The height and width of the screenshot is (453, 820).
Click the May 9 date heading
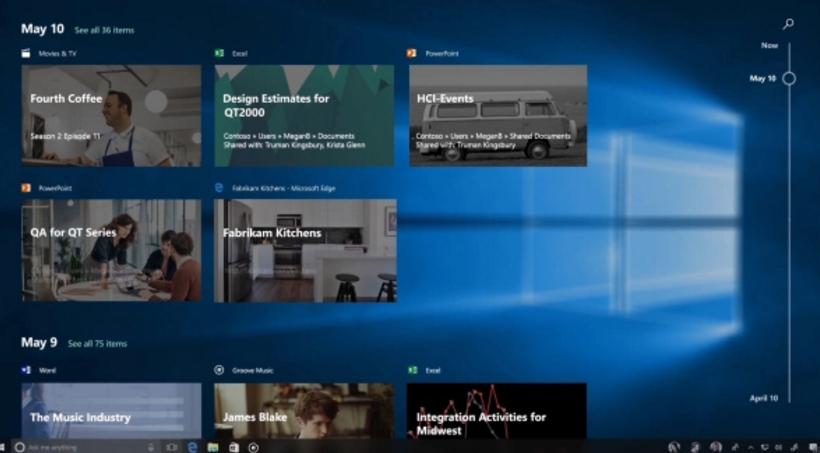click(39, 343)
